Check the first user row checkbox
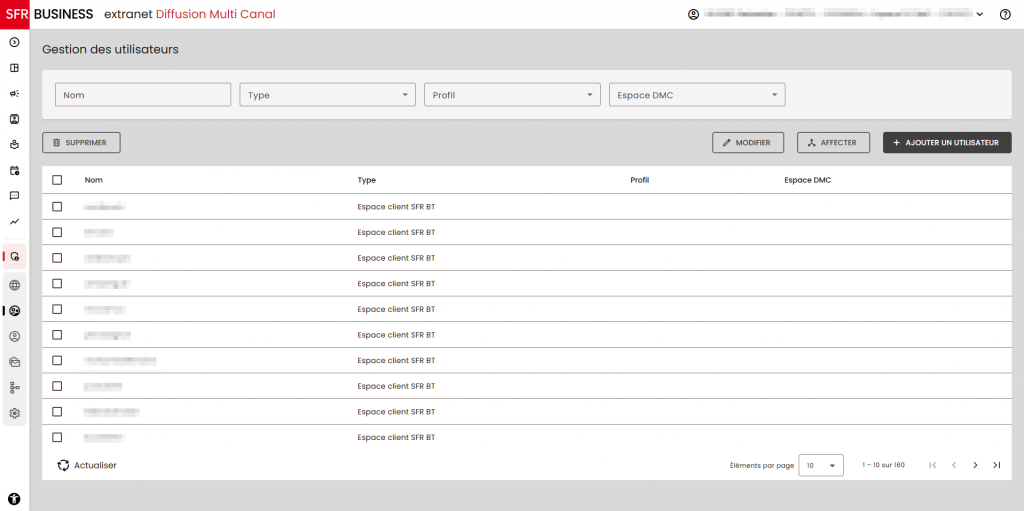This screenshot has width=1024, height=511. click(57, 207)
